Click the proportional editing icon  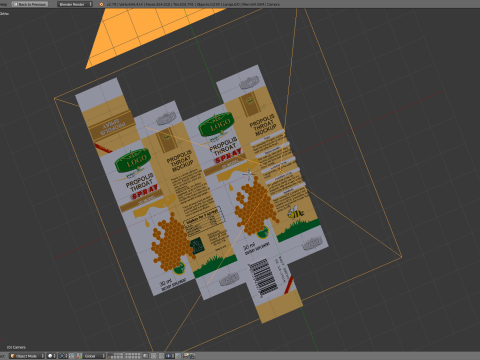pos(153,356)
